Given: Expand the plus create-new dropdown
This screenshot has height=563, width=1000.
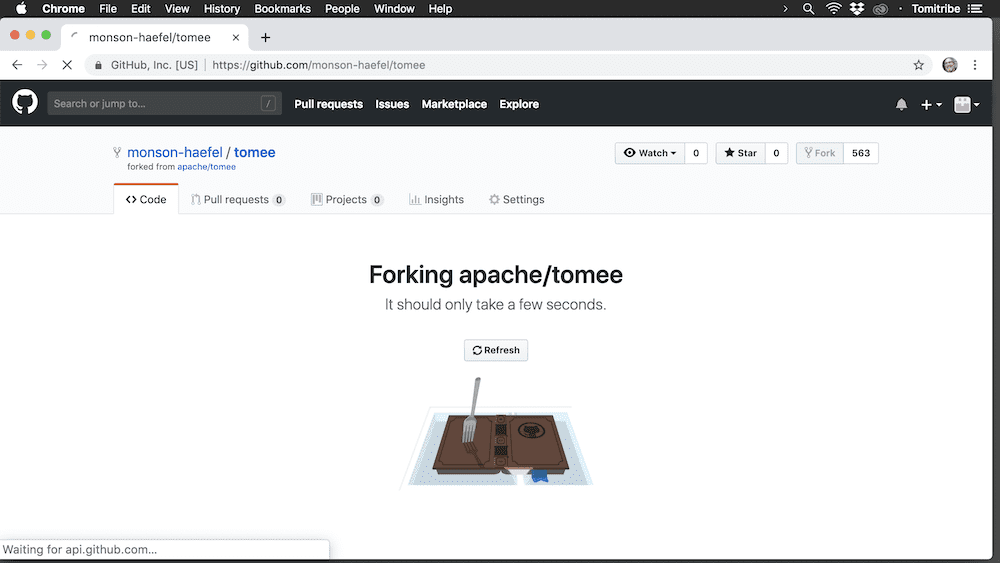Looking at the screenshot, I should click(x=931, y=105).
